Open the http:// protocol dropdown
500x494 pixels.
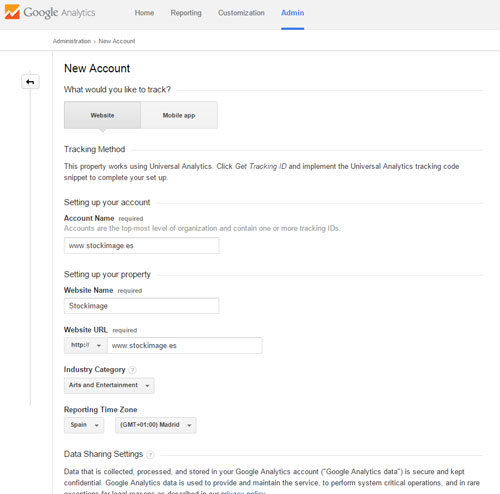click(x=86, y=345)
